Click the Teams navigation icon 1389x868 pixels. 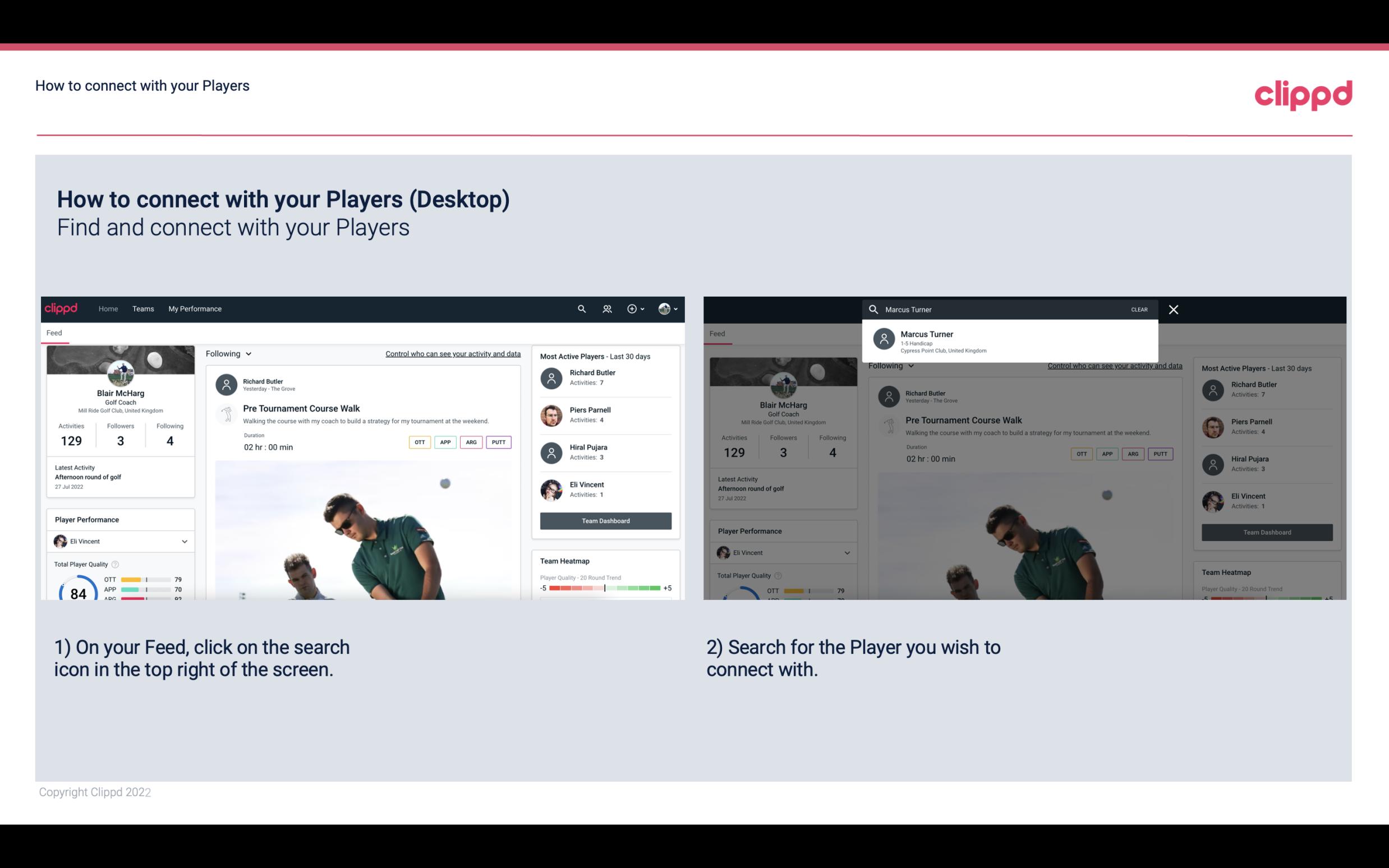pos(143,308)
